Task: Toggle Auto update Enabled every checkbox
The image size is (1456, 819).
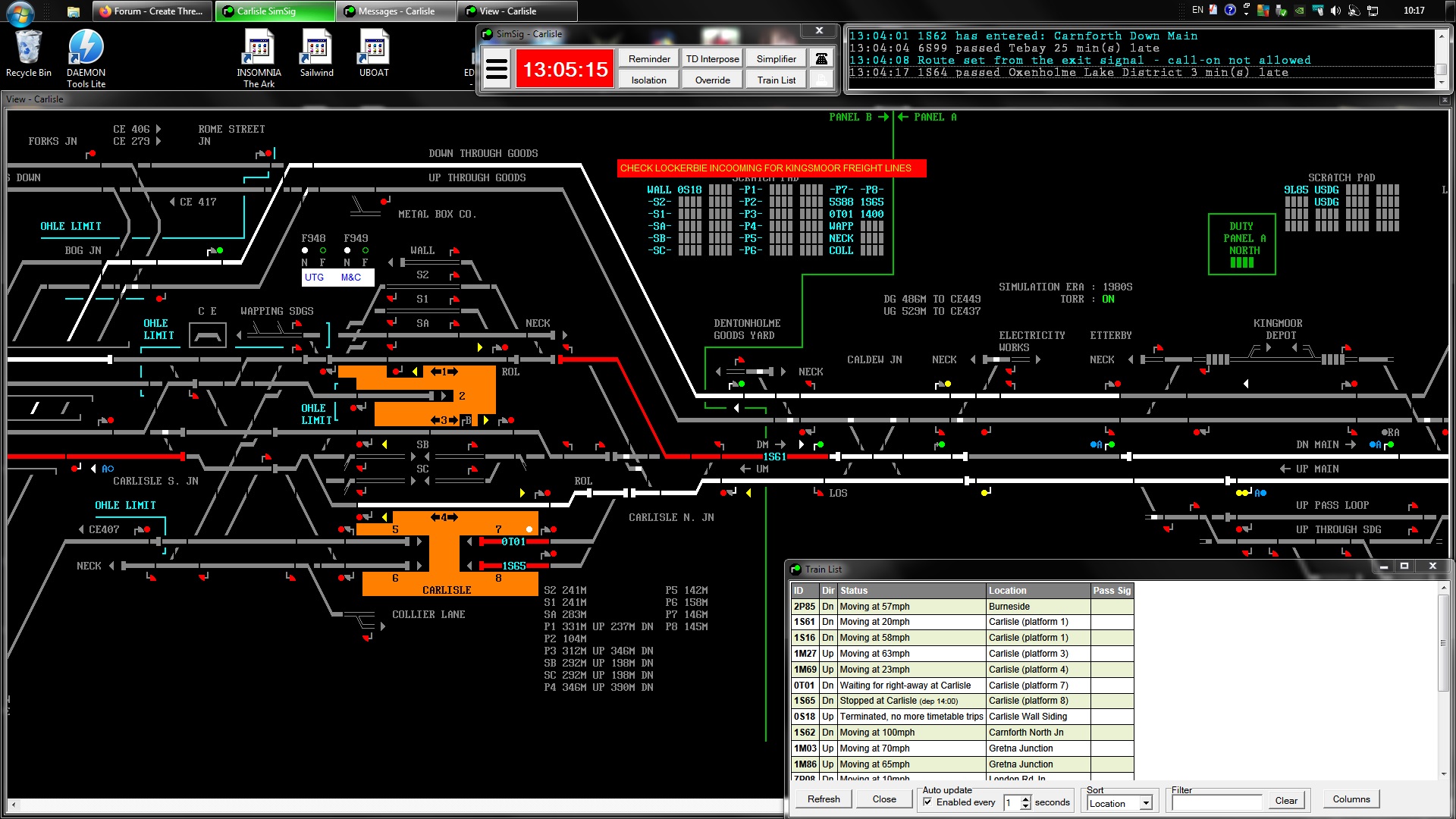Action: point(927,802)
